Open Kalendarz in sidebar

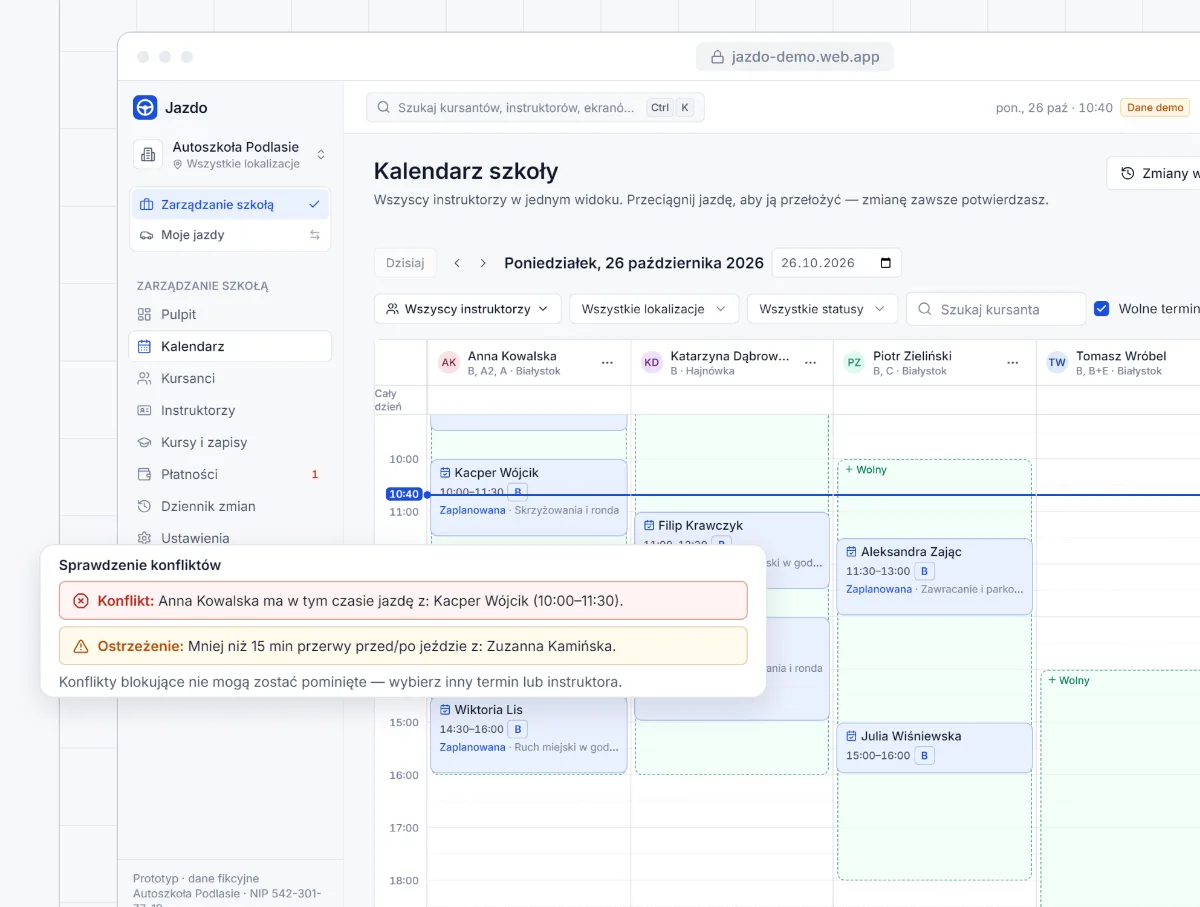click(x=231, y=346)
